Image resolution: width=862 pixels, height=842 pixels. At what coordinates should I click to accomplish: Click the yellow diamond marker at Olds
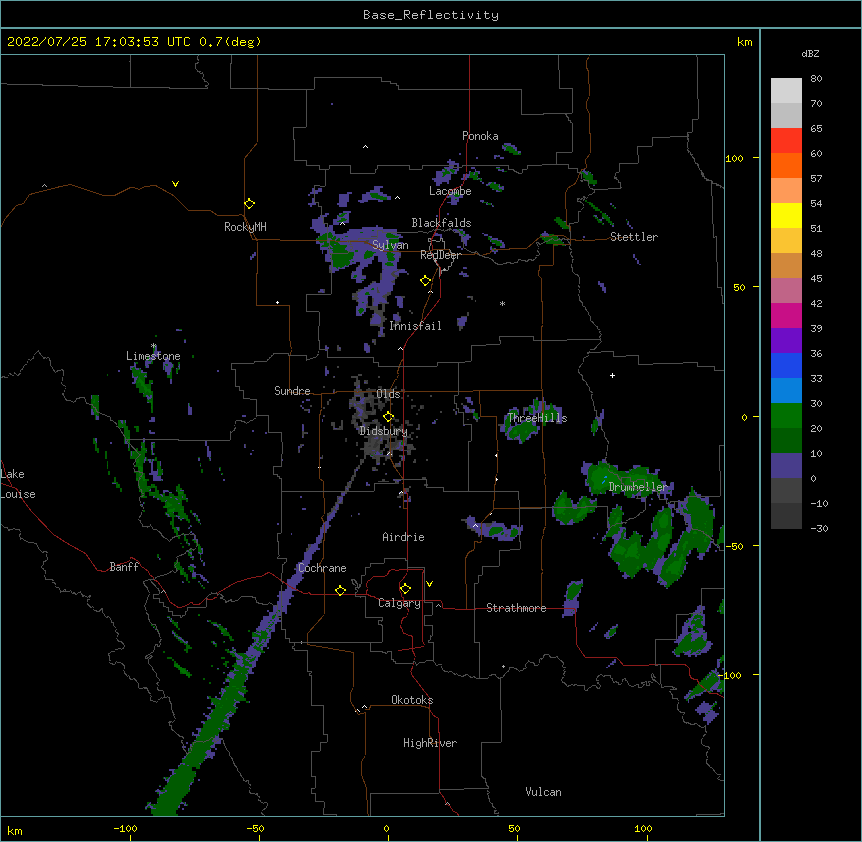point(388,417)
